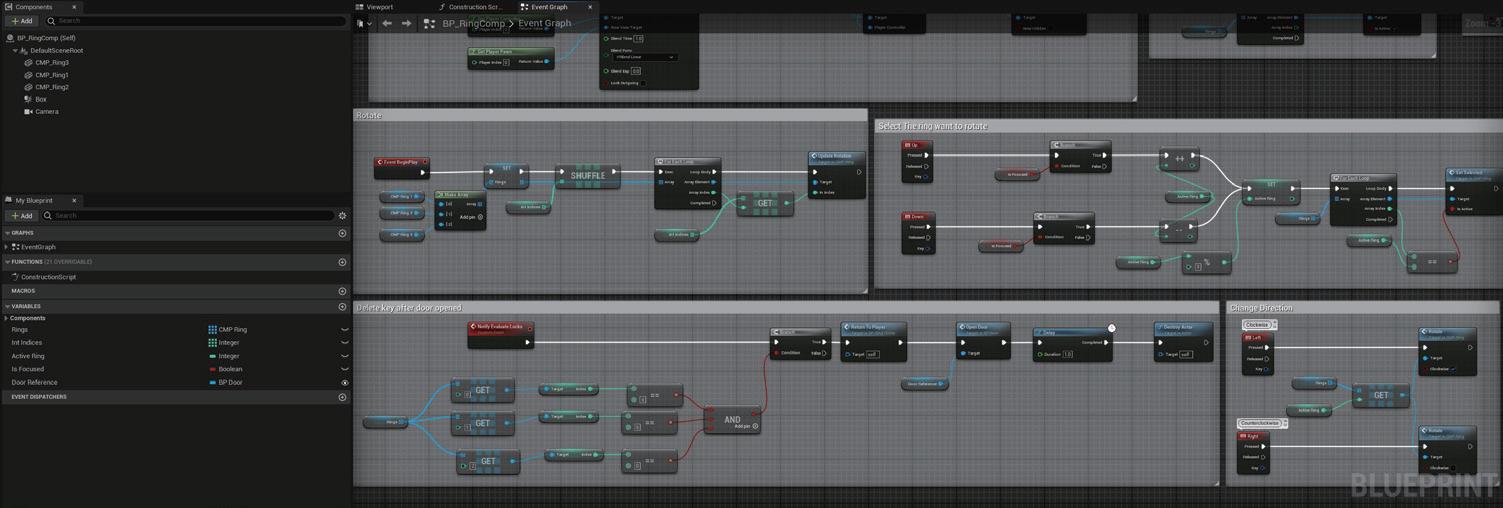Toggle visibility eye for Is Focused variable
This screenshot has width=1503, height=508.
(x=345, y=369)
